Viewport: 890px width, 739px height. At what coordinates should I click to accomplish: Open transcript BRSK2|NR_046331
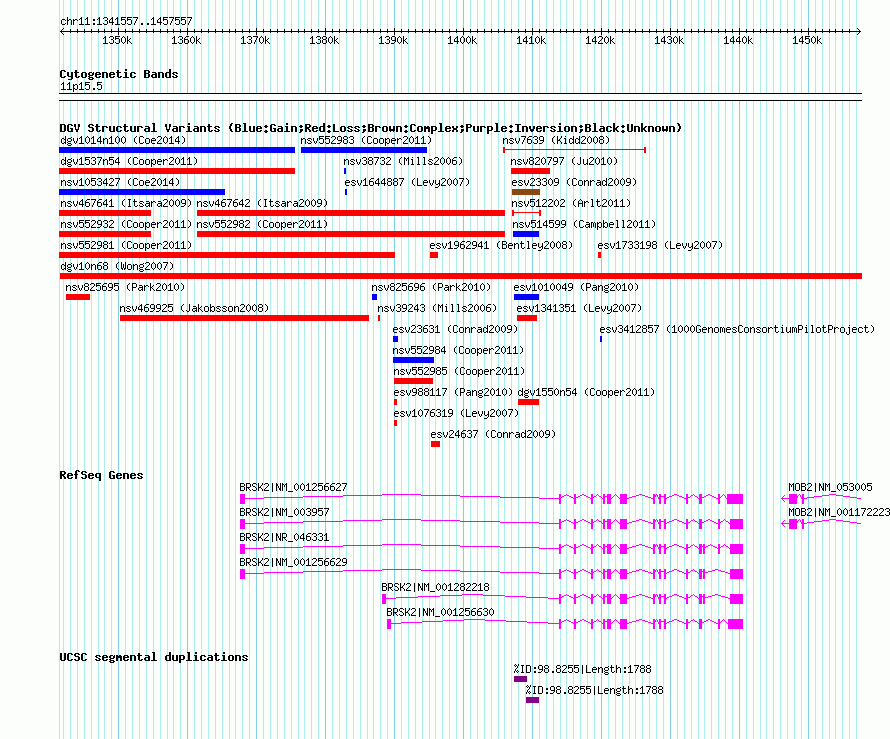tap(284, 537)
